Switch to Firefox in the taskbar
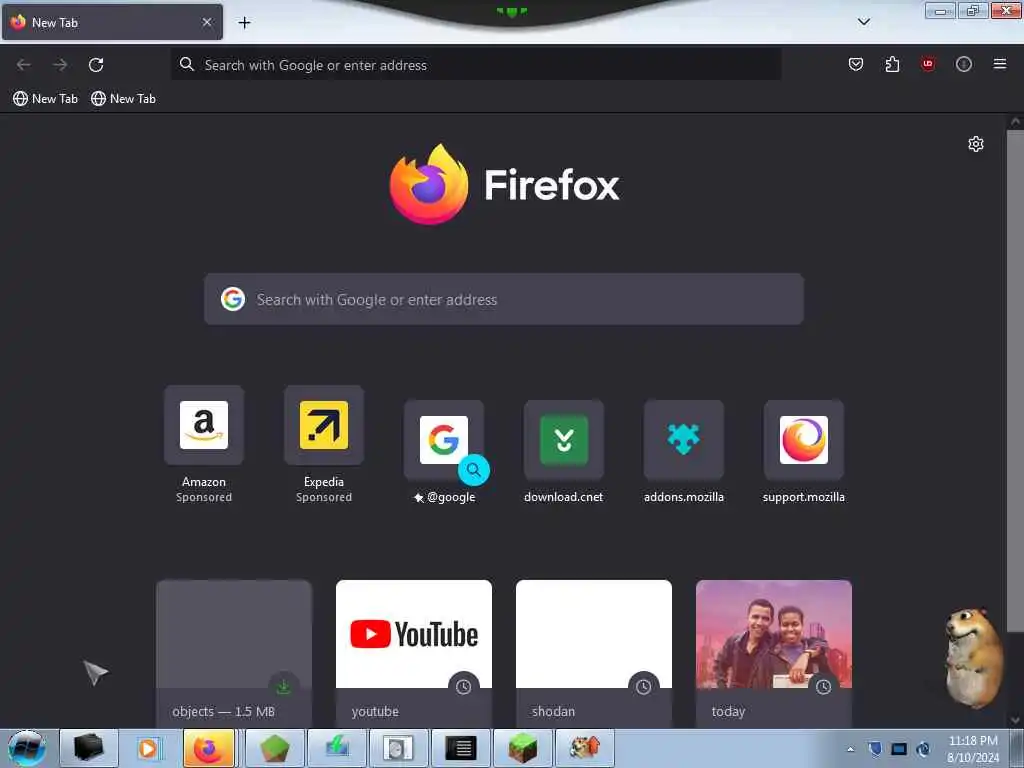This screenshot has width=1024, height=768. click(x=209, y=748)
